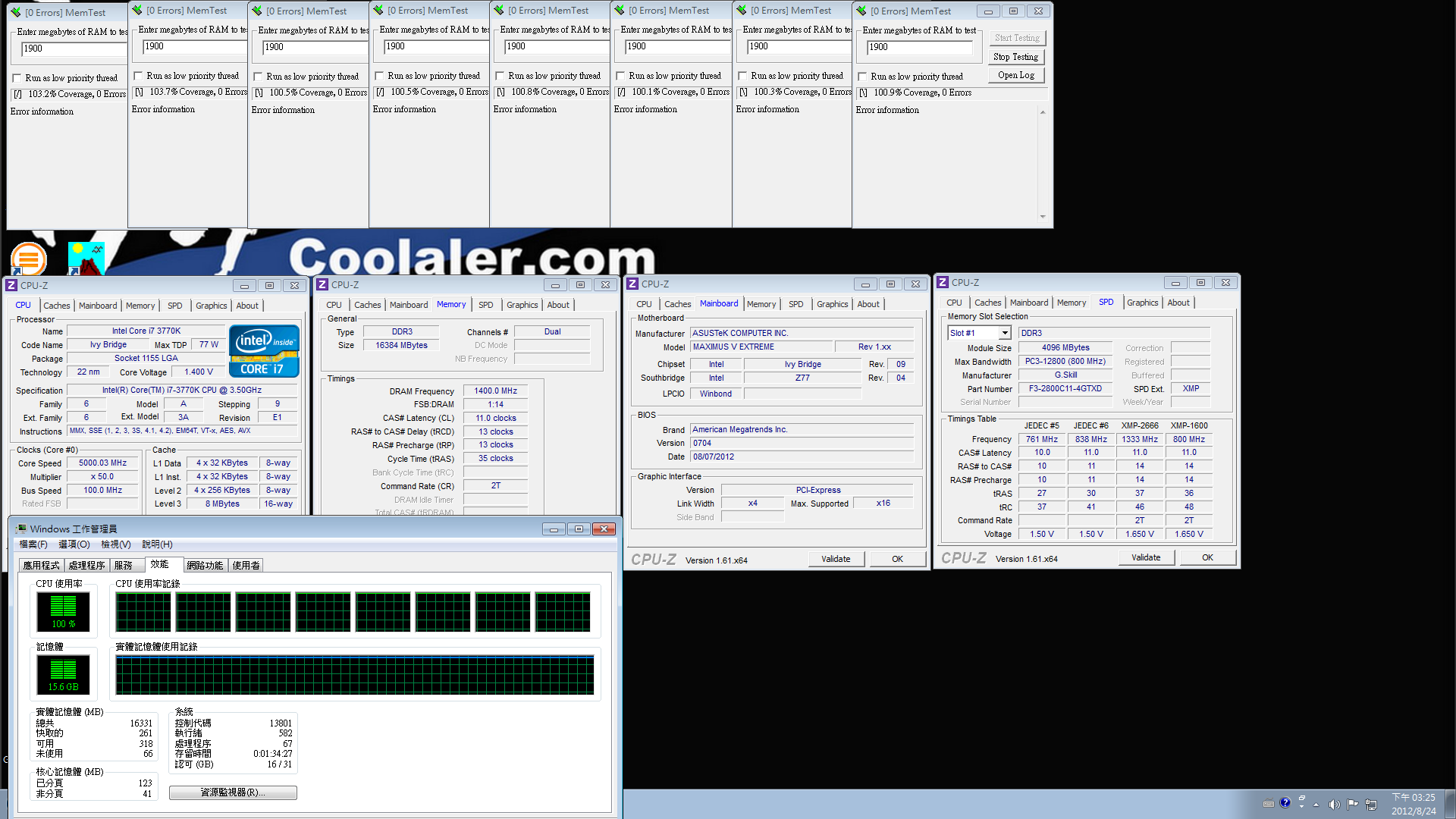Click the Windows Task Manager title bar icon
This screenshot has width=1456, height=819.
coord(20,529)
